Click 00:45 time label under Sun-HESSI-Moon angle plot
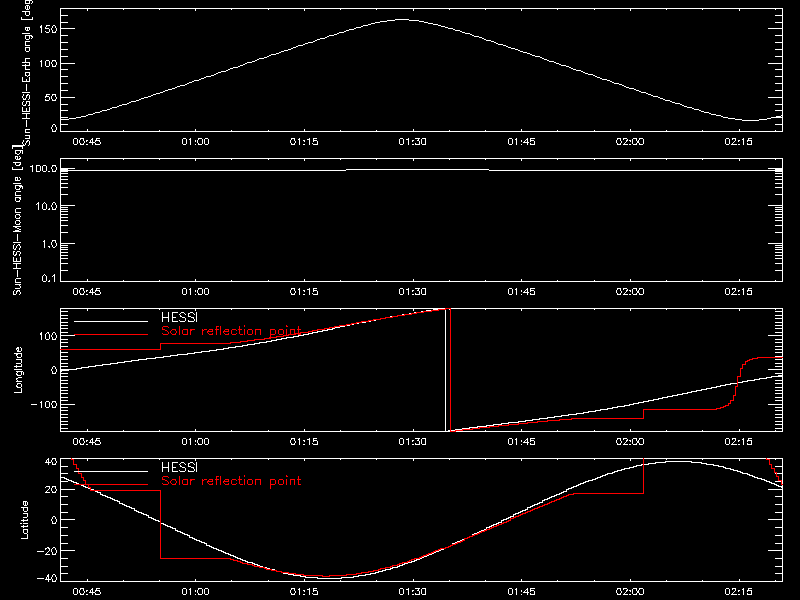 click(x=87, y=291)
